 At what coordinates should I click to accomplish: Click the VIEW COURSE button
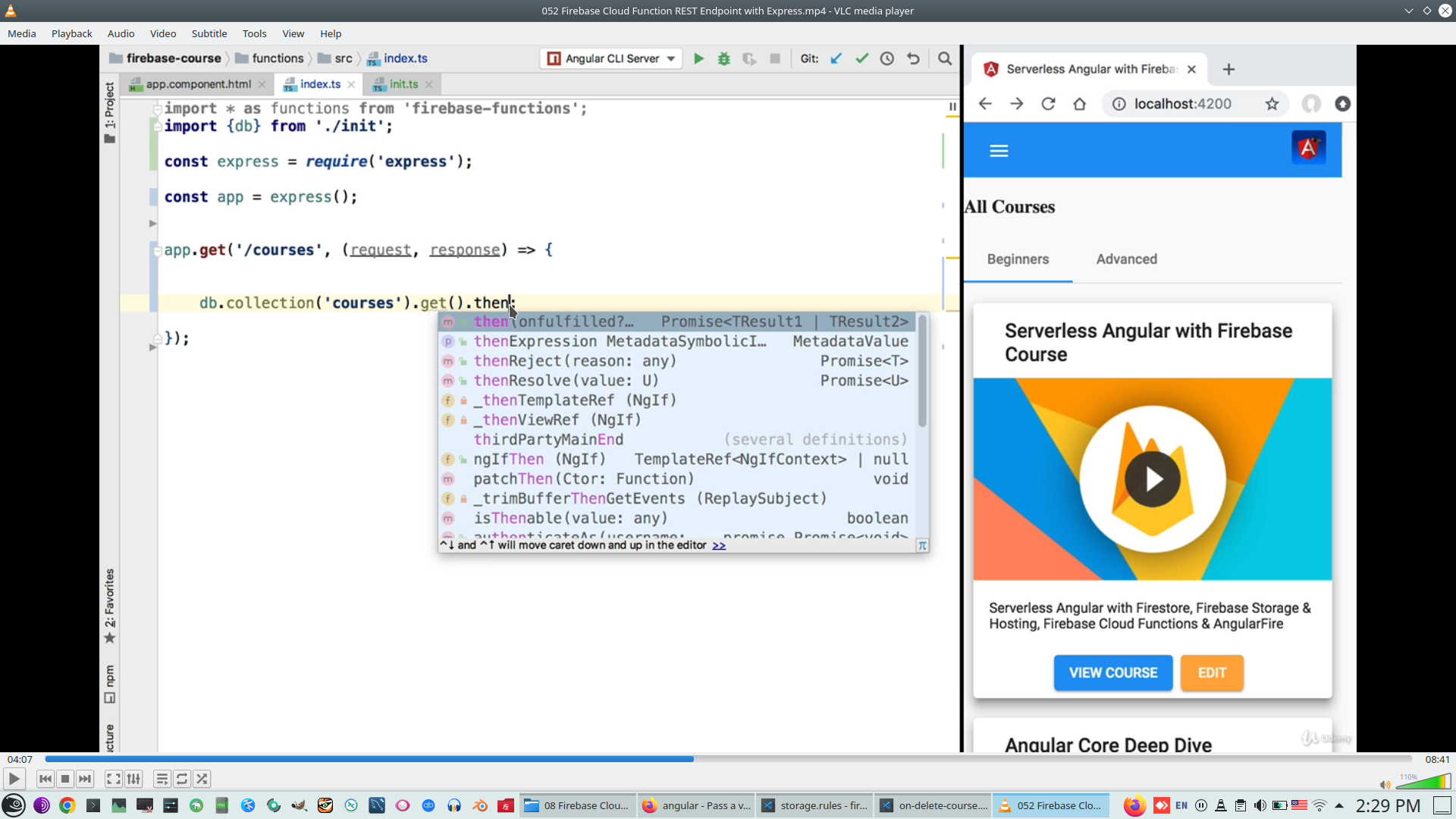pyautogui.click(x=1112, y=673)
